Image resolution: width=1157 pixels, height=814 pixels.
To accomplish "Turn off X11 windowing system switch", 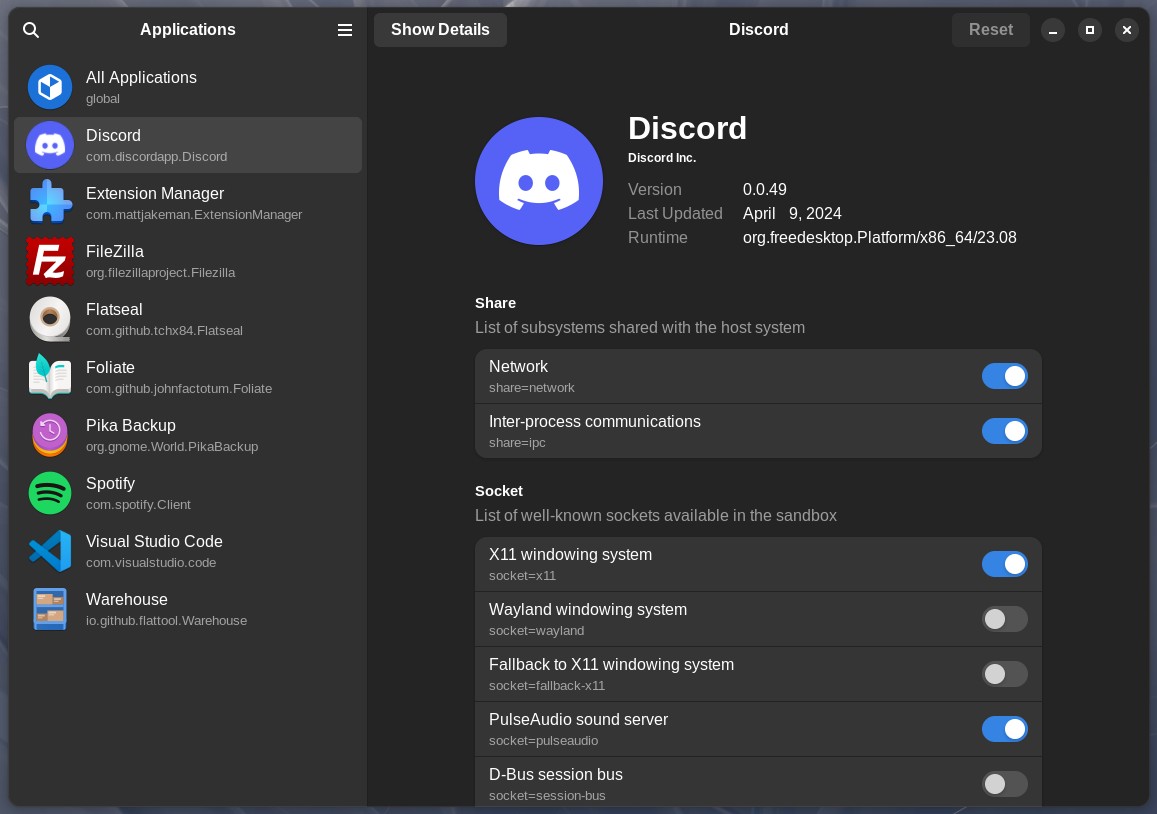I will (x=1004, y=564).
